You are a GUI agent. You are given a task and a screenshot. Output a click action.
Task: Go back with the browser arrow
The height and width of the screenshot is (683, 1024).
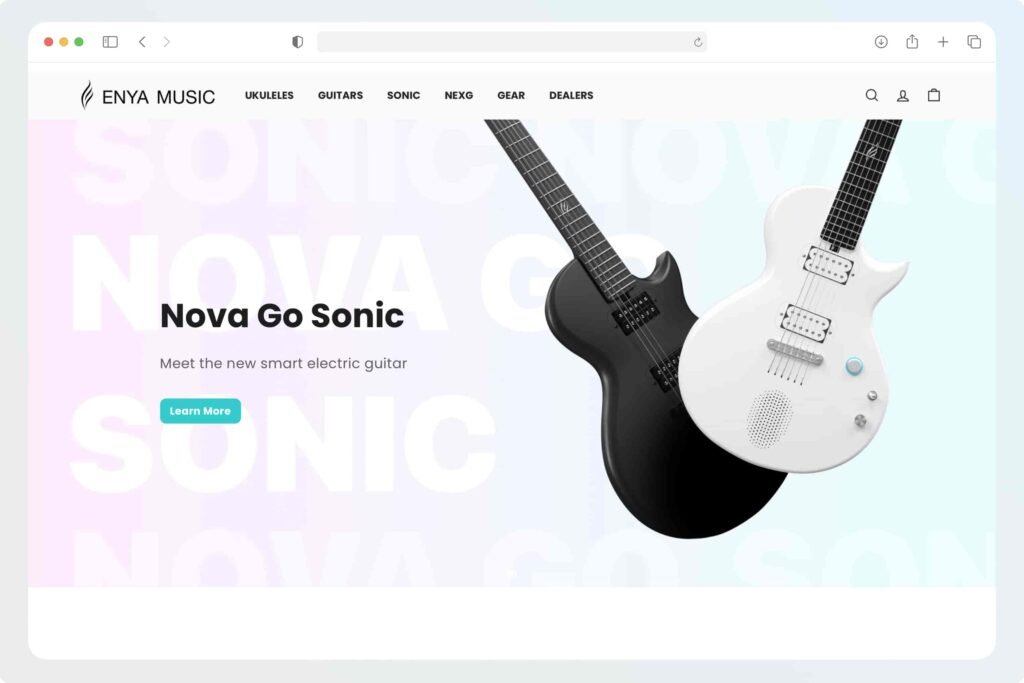pos(142,42)
